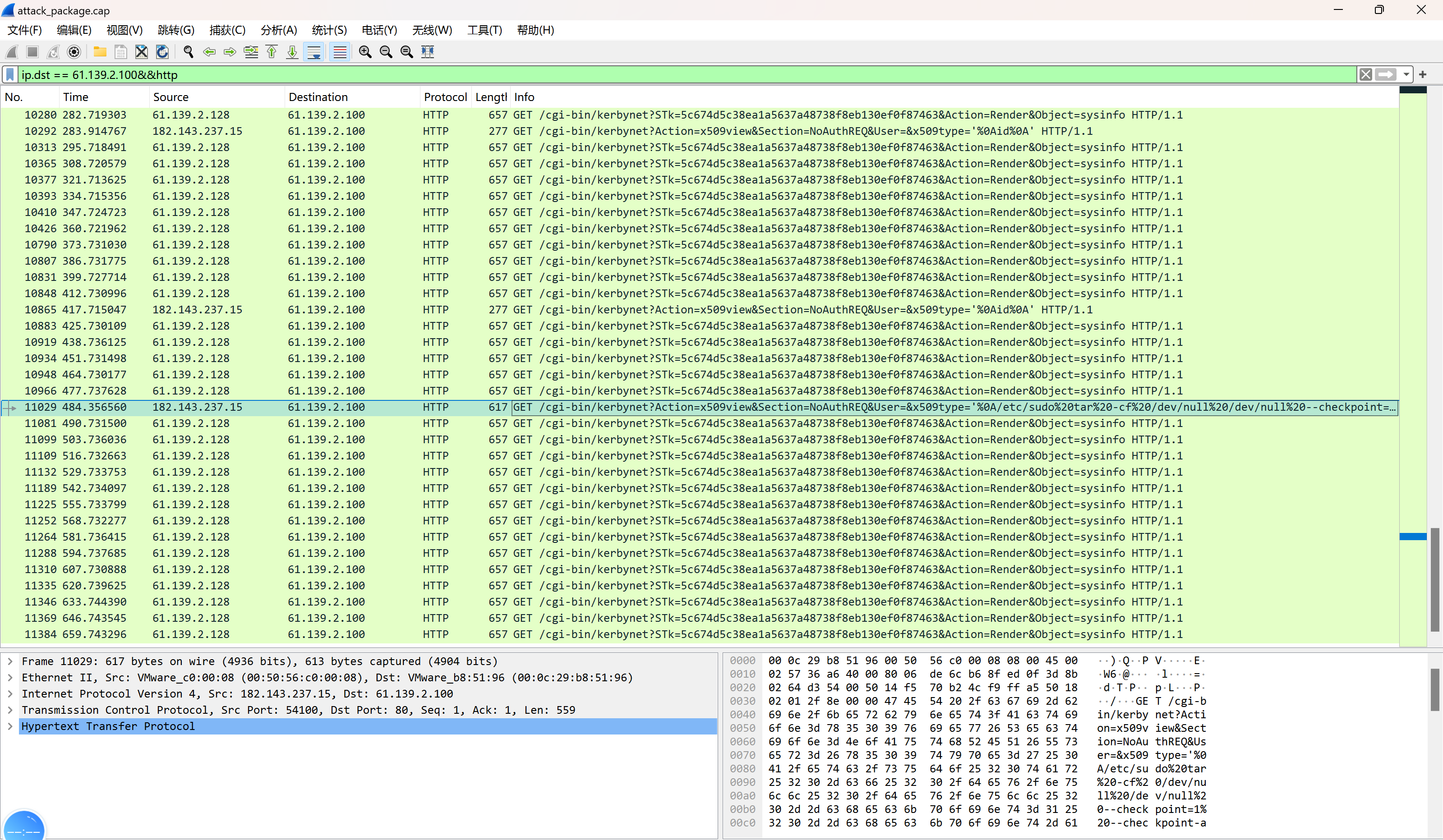1443x840 pixels.
Task: Expand Hypertext Transfer Protocol row
Action: tap(10, 727)
